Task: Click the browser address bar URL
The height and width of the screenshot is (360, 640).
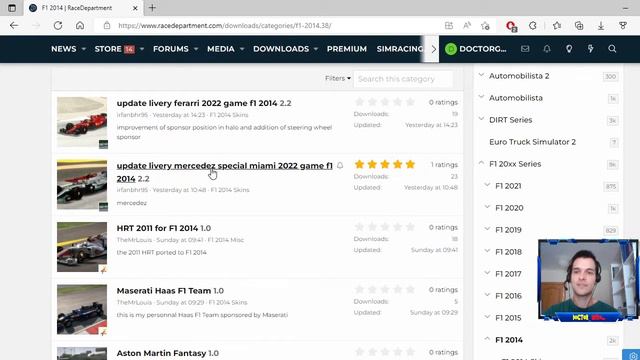Action: 225,26
